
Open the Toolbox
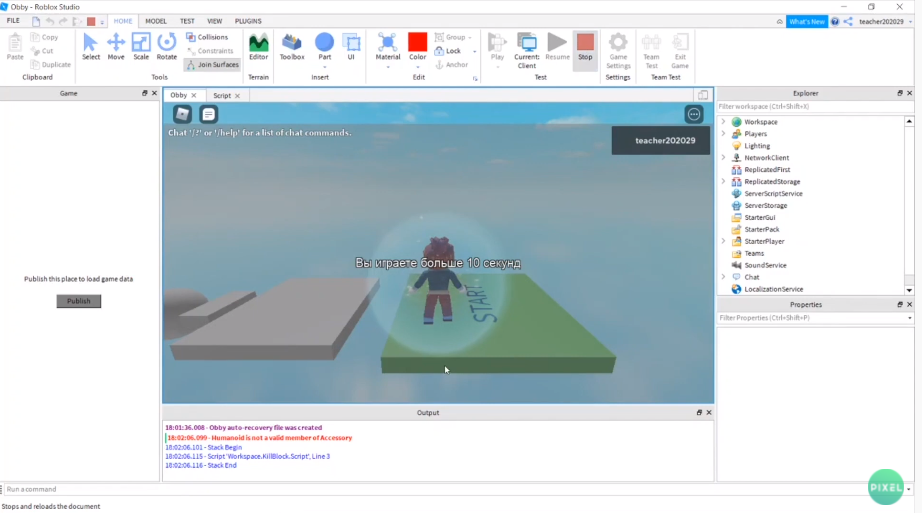click(x=292, y=46)
